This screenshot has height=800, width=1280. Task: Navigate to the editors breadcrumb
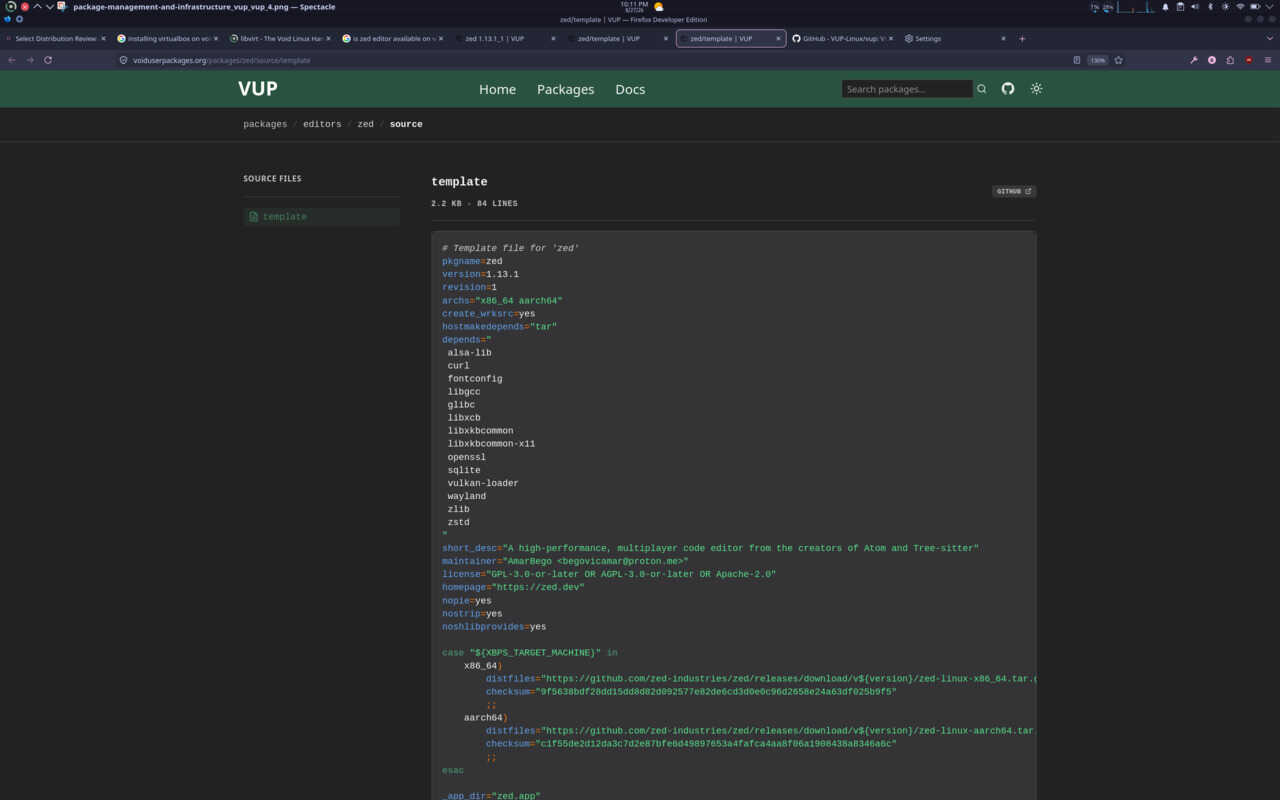click(x=322, y=124)
